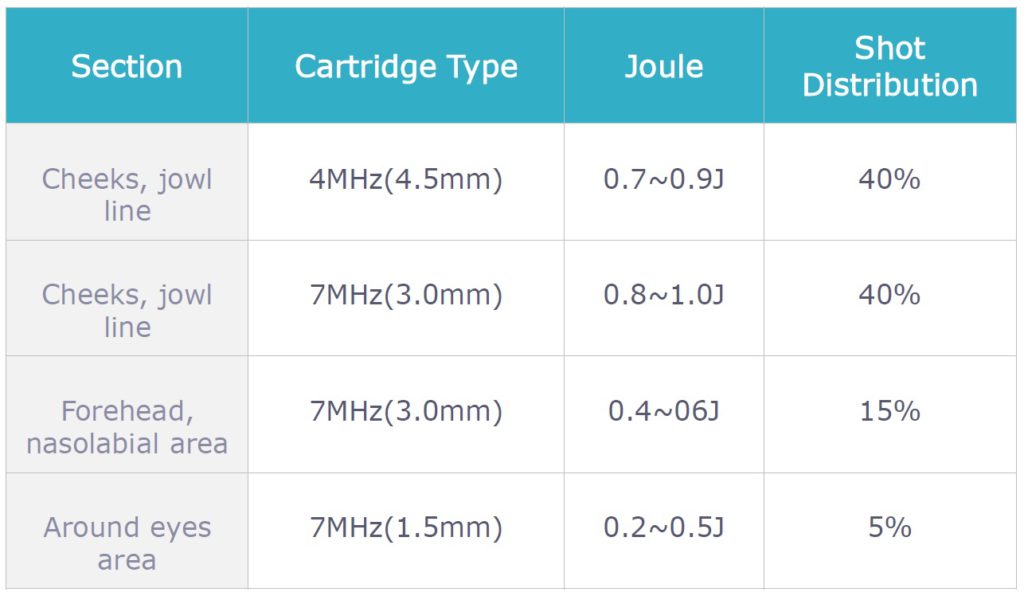Click the 0.2~0.5J joule value
The height and width of the screenshot is (596, 1024).
[x=664, y=528]
